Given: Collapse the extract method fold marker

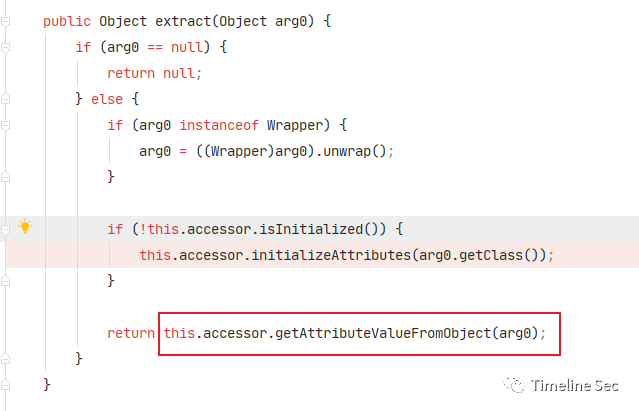Looking at the screenshot, I should click(5, 22).
